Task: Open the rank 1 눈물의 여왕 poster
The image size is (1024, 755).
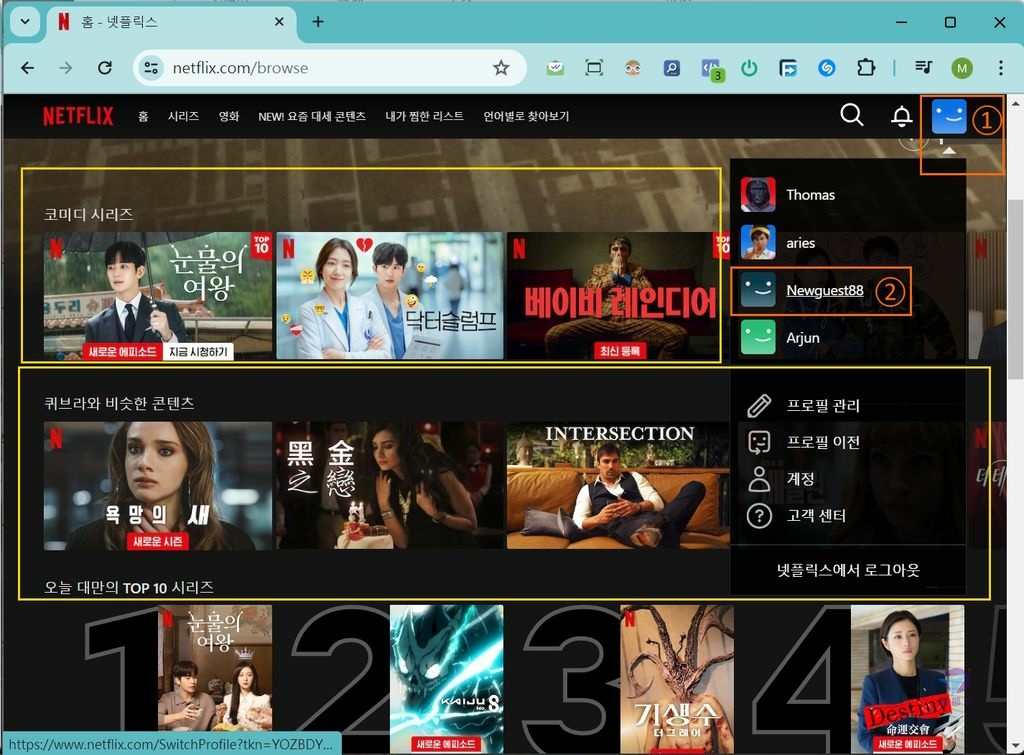Action: [x=216, y=669]
